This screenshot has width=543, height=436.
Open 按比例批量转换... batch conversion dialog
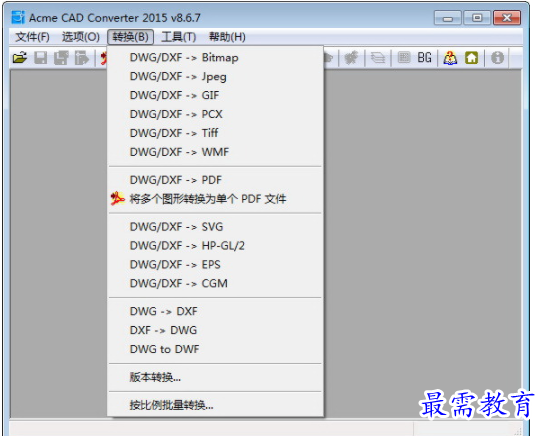click(x=215, y=405)
